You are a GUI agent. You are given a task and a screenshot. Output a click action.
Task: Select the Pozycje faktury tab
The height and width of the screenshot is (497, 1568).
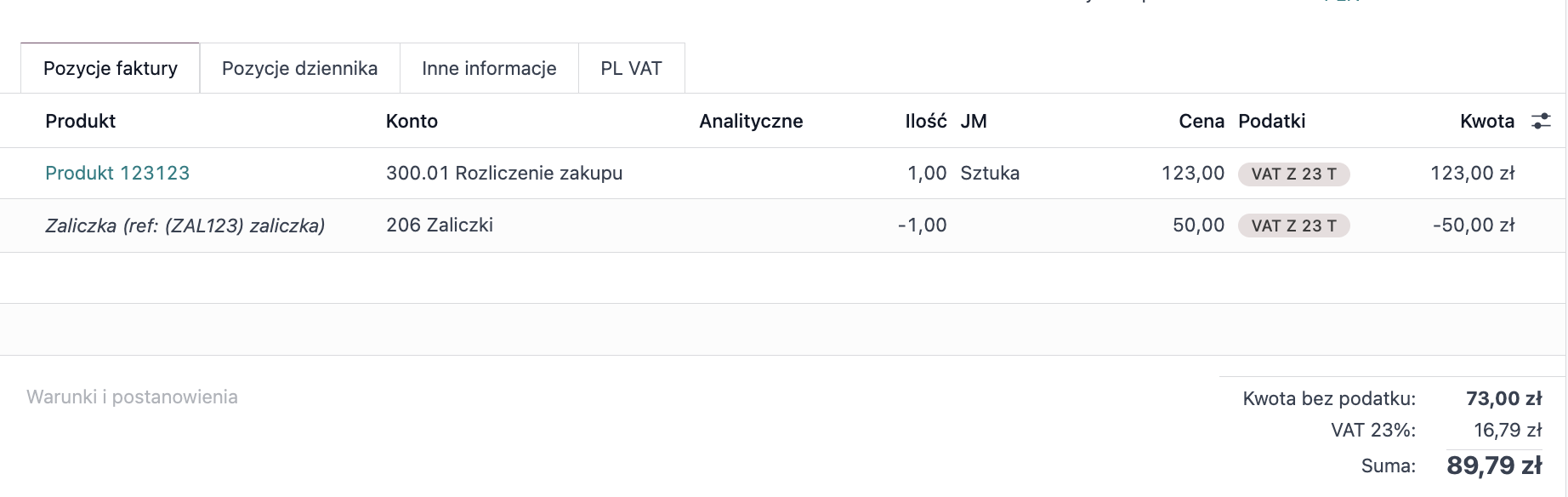pos(111,68)
